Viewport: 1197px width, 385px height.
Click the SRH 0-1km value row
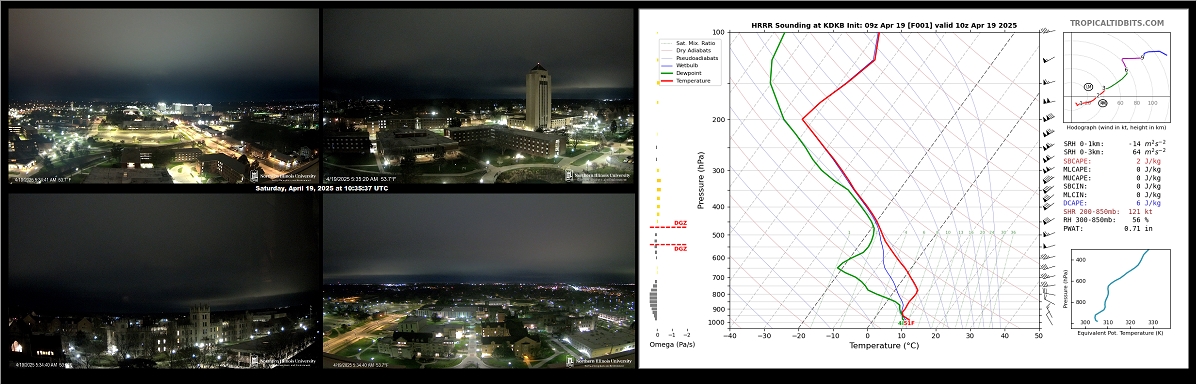click(1115, 144)
